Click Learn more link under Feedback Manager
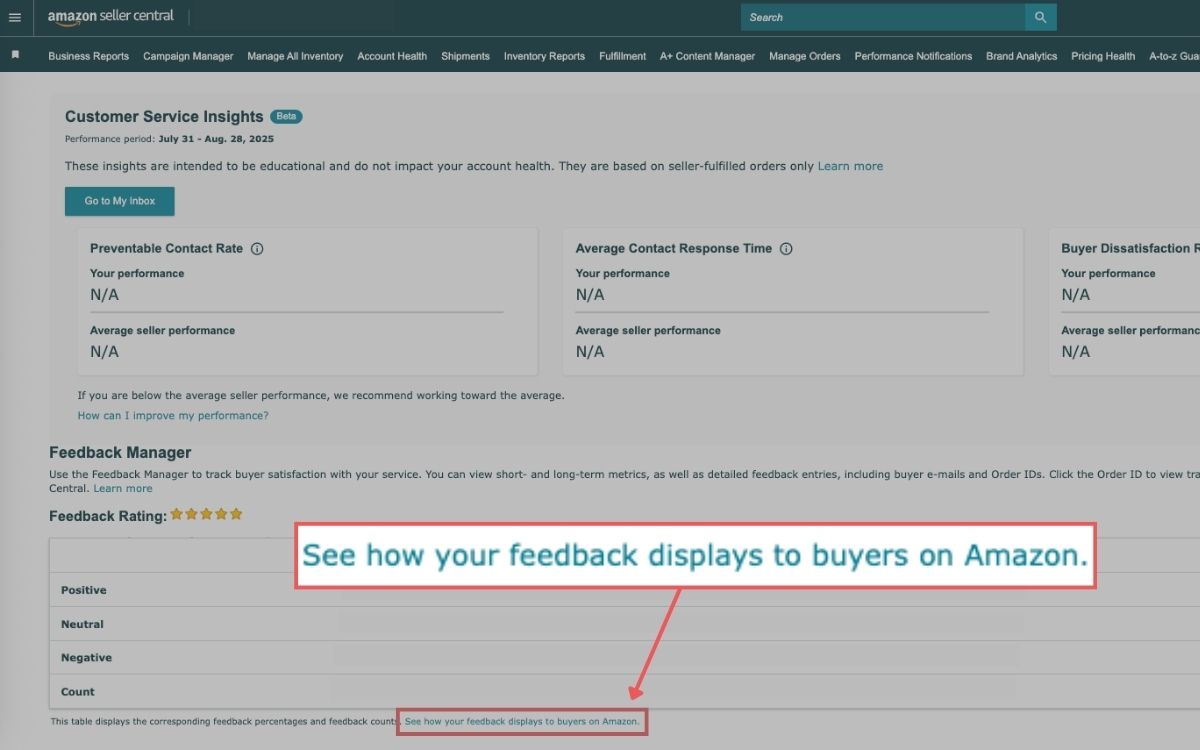This screenshot has width=1200, height=750. (x=123, y=488)
